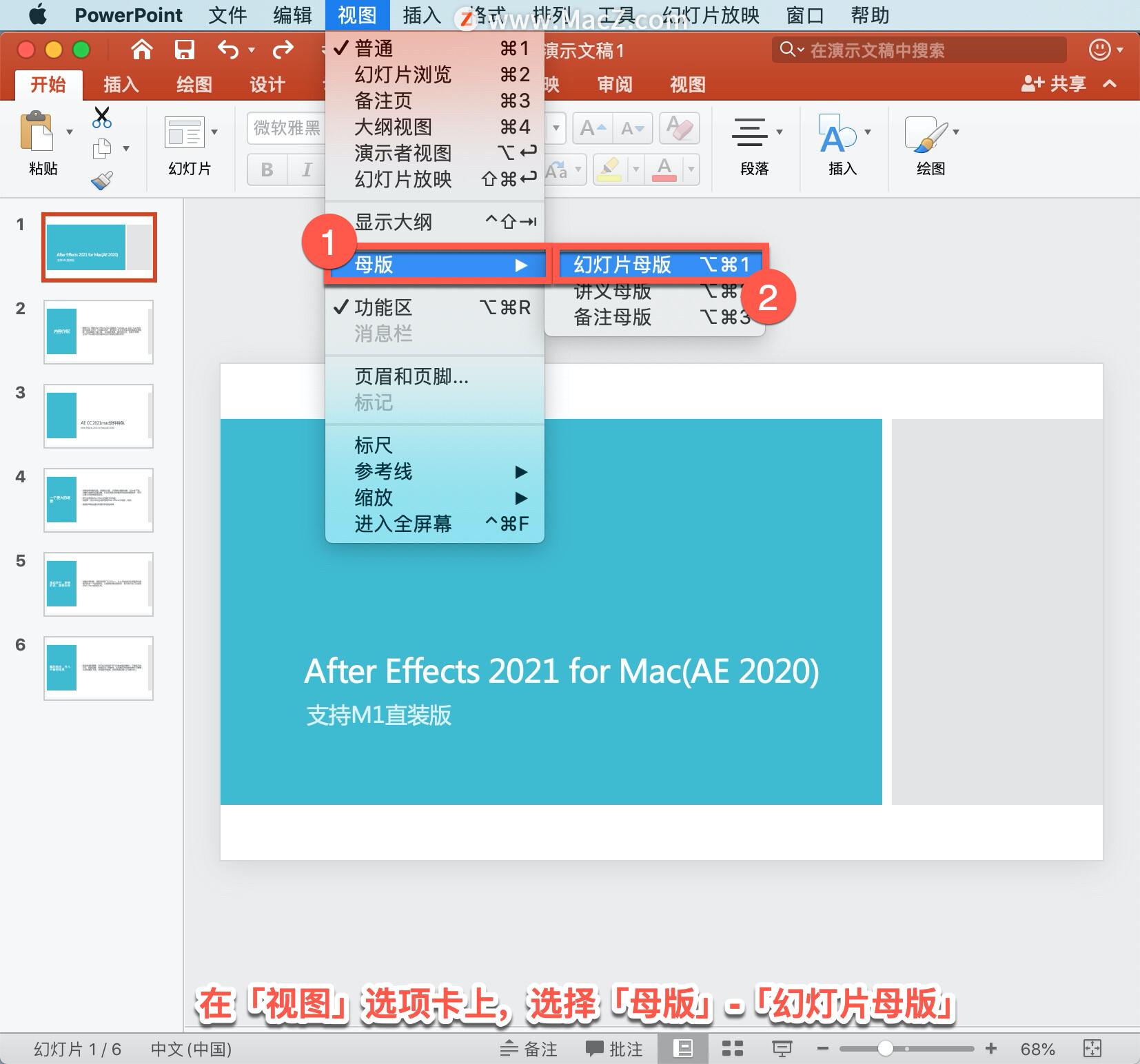Viewport: 1140px width, 1064px height.
Task: Open font color dropdown arrow
Action: click(691, 169)
